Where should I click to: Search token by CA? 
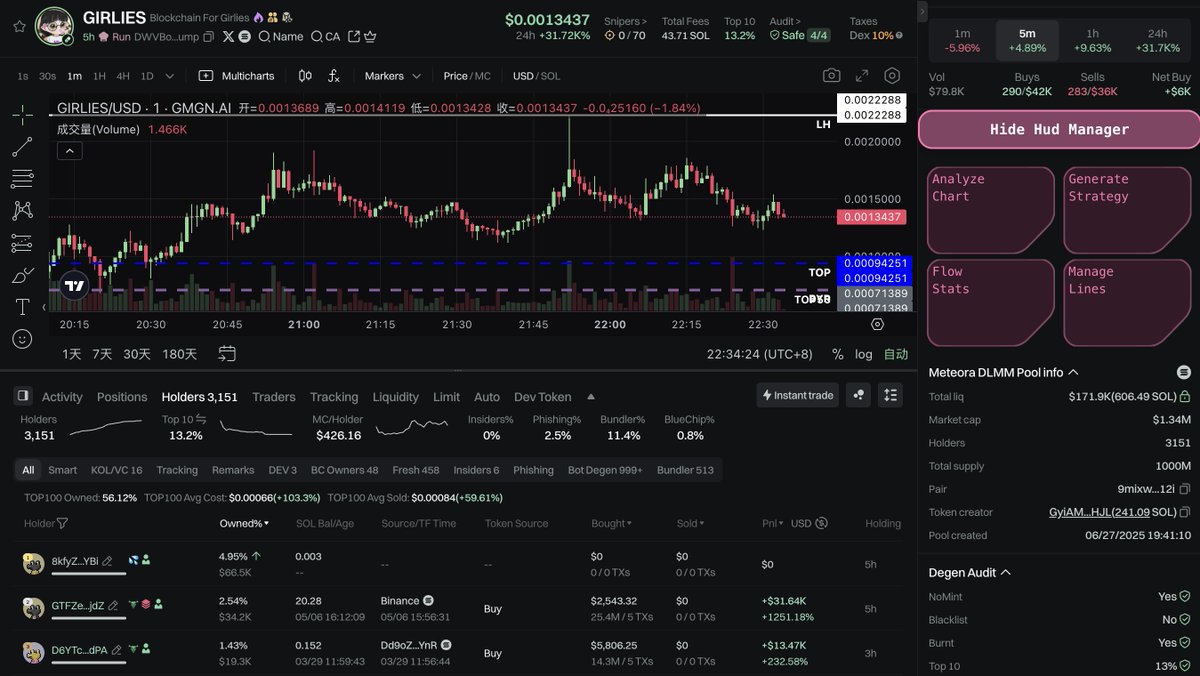(325, 37)
